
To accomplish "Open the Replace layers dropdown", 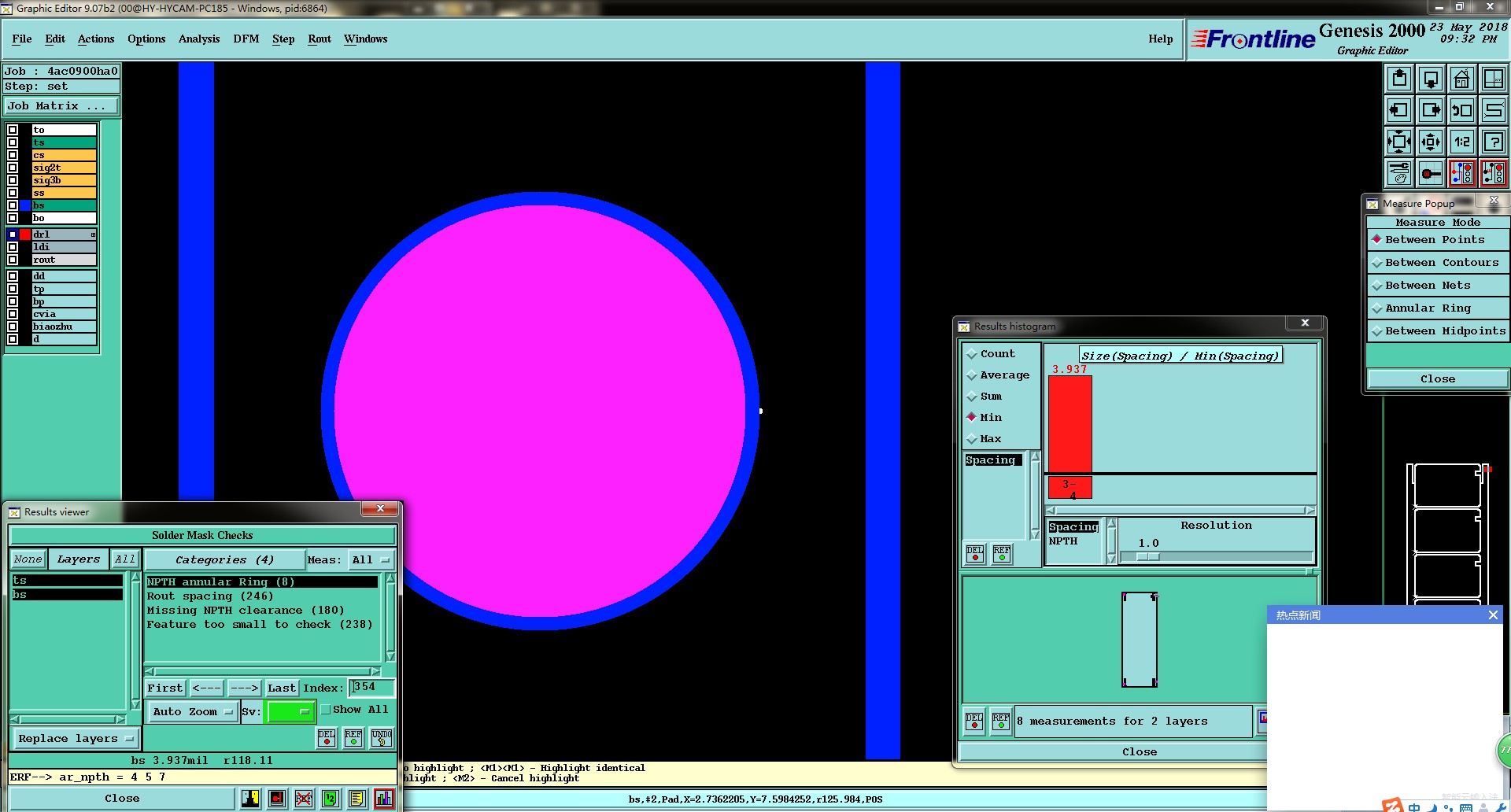I will (x=76, y=739).
